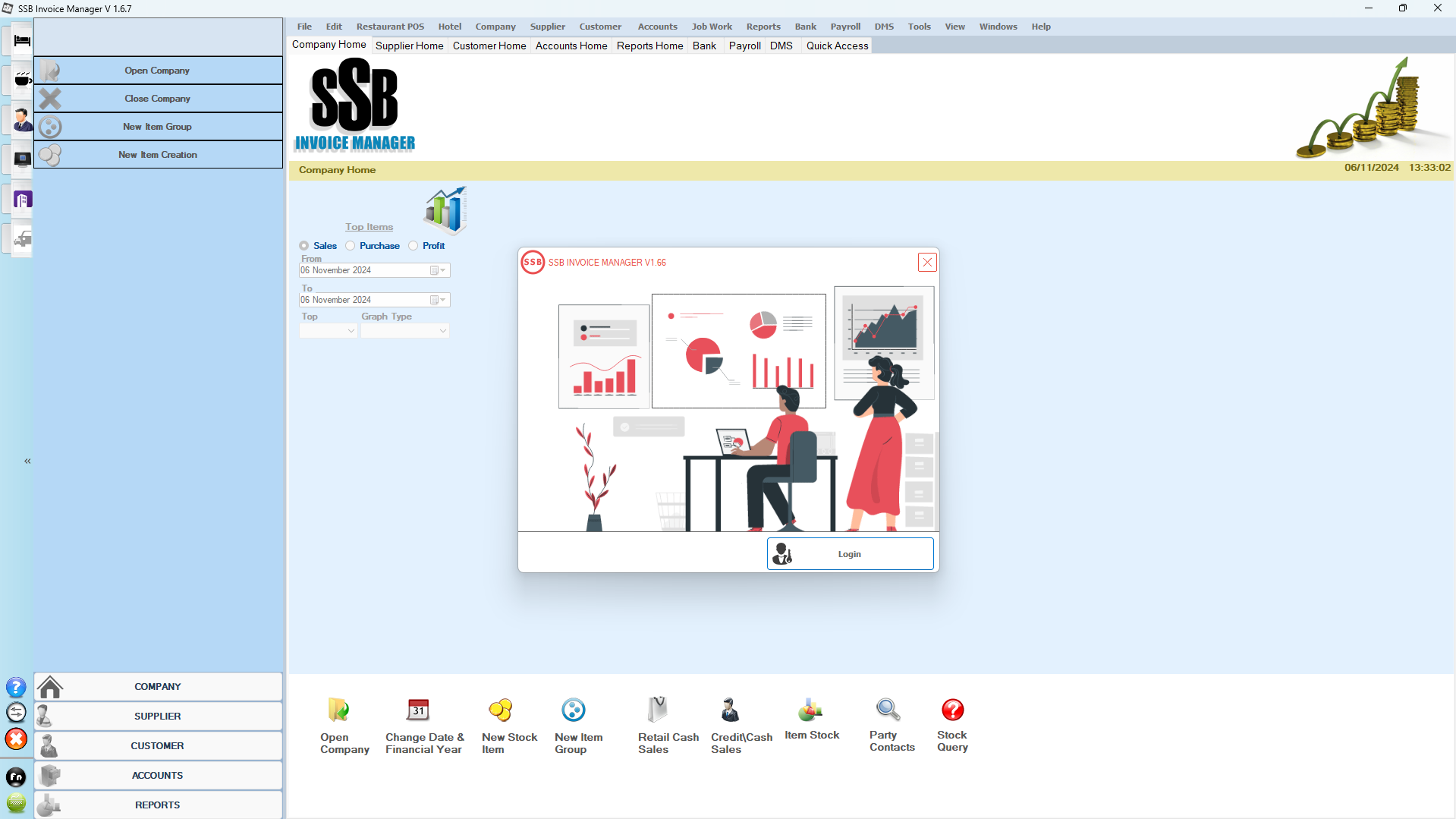
Task: Open the Accounts menu
Action: tap(657, 27)
